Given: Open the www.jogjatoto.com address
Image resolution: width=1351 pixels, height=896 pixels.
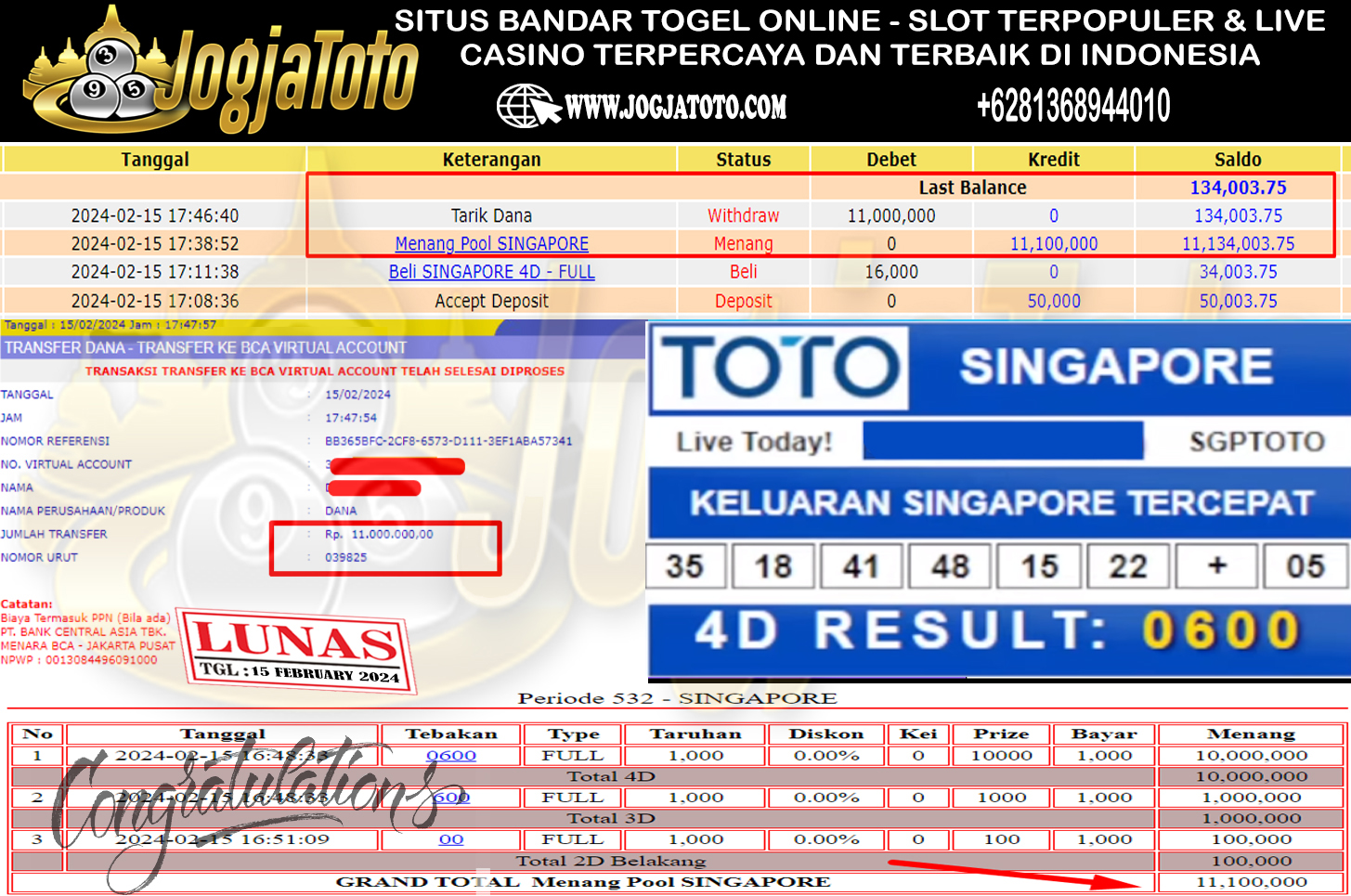Looking at the screenshot, I should pyautogui.click(x=676, y=107).
